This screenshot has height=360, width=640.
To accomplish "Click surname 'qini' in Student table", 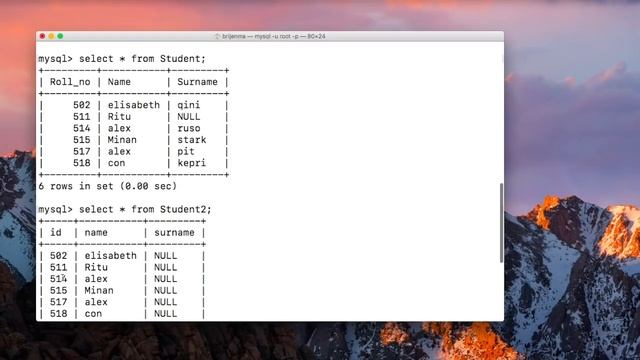I will click(x=189, y=105).
